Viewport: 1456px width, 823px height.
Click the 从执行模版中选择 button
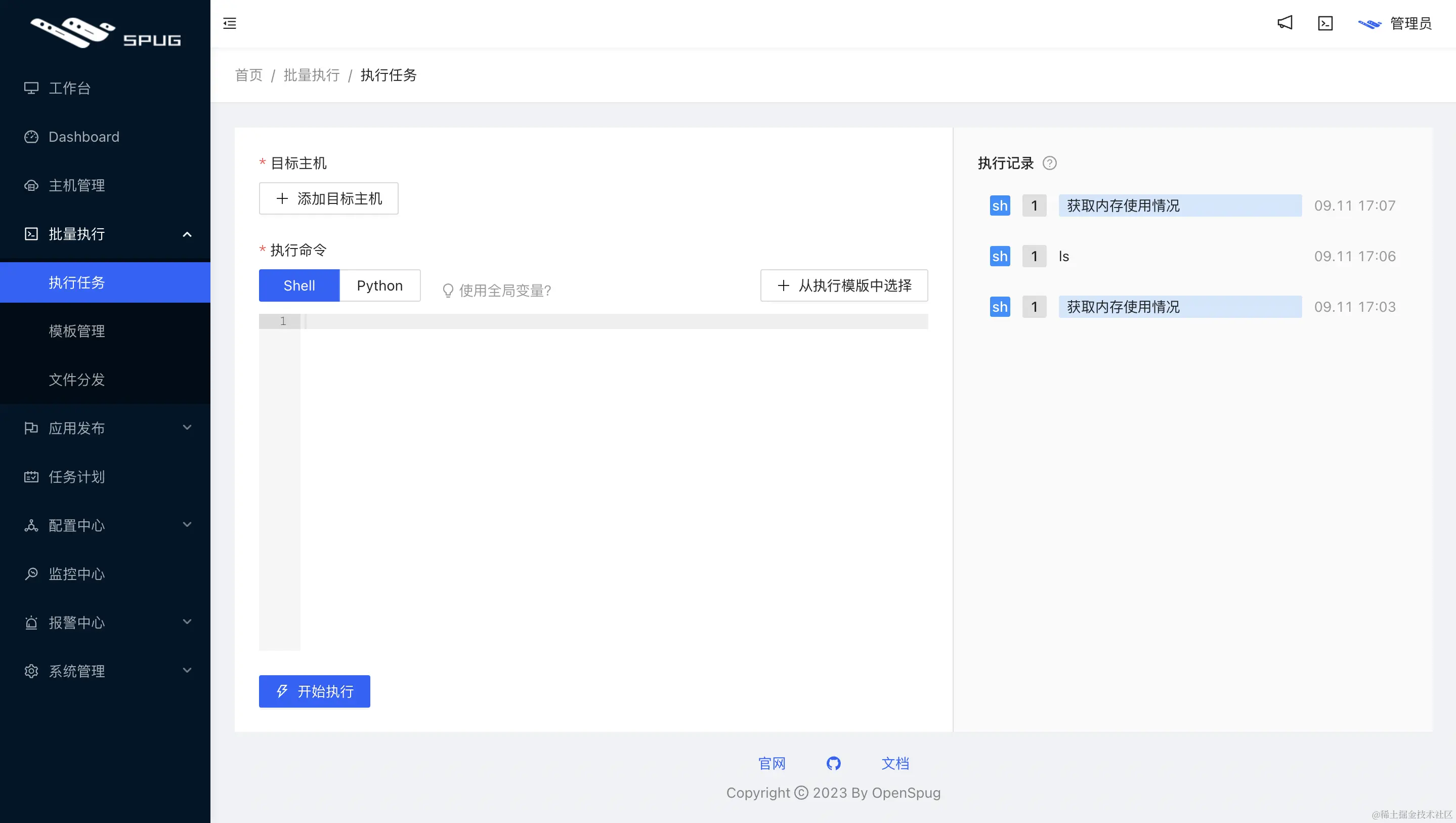[844, 285]
